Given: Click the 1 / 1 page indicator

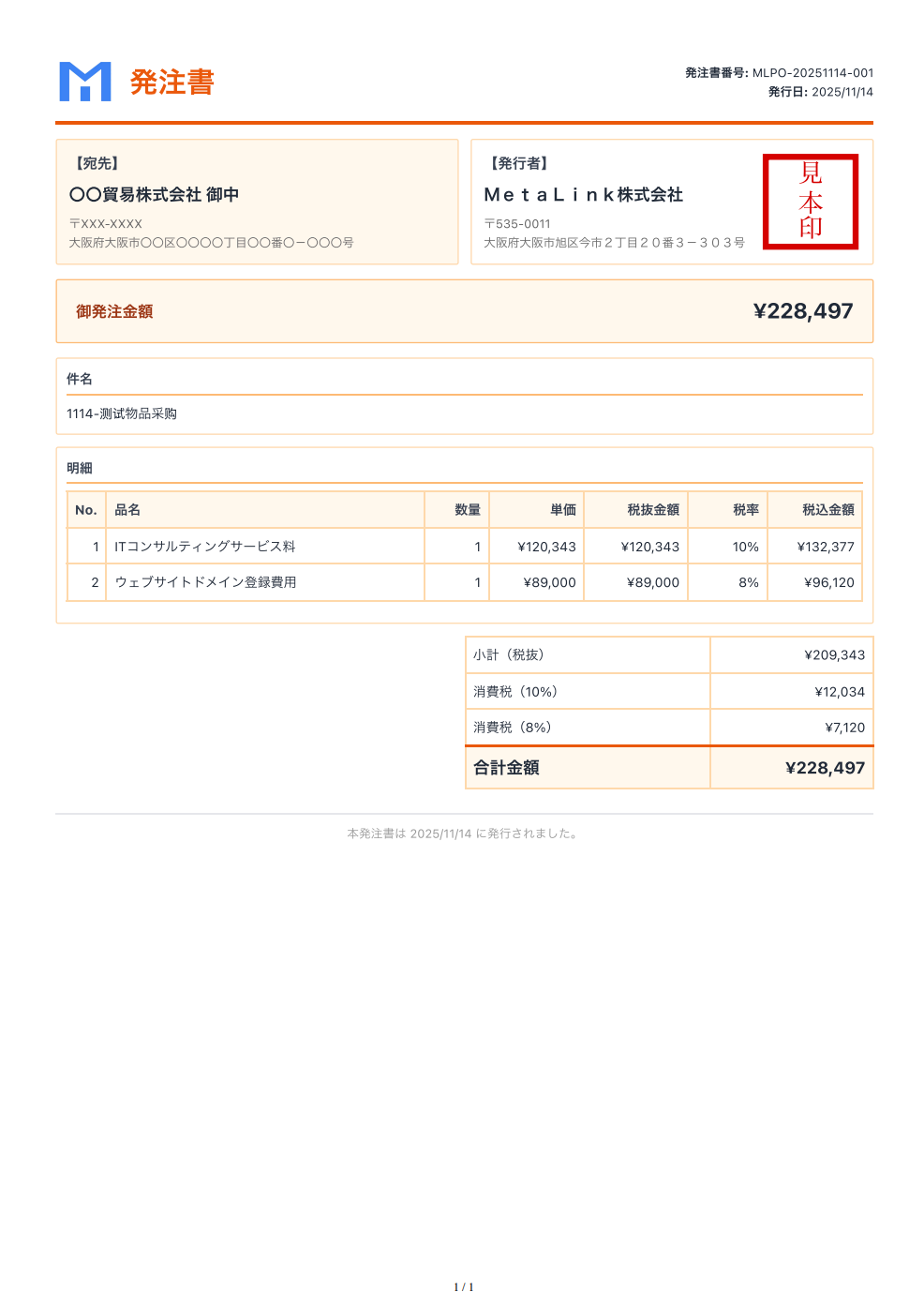Looking at the screenshot, I should [462, 1287].
